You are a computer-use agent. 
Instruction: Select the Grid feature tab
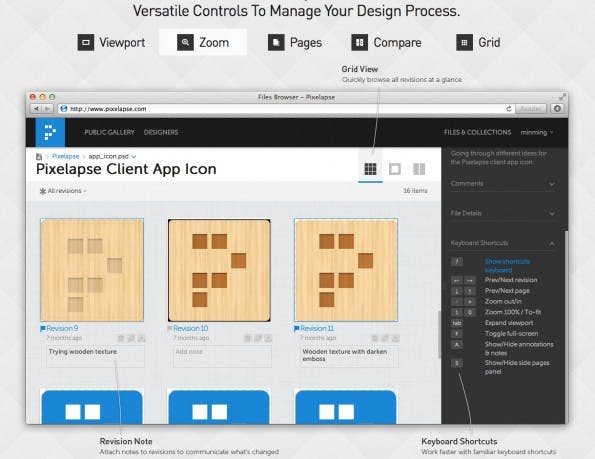(x=478, y=42)
